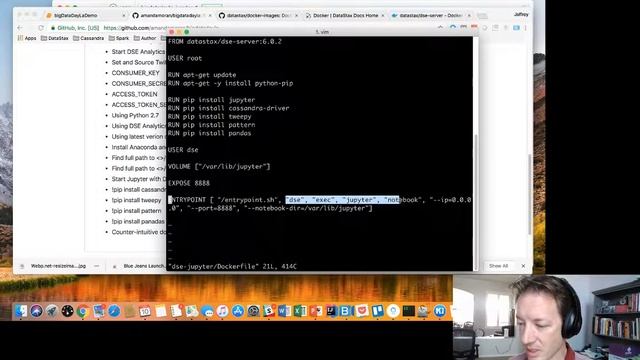
Task: Click ENTRYPOINT keyword in Dockerfile
Action: (187, 200)
